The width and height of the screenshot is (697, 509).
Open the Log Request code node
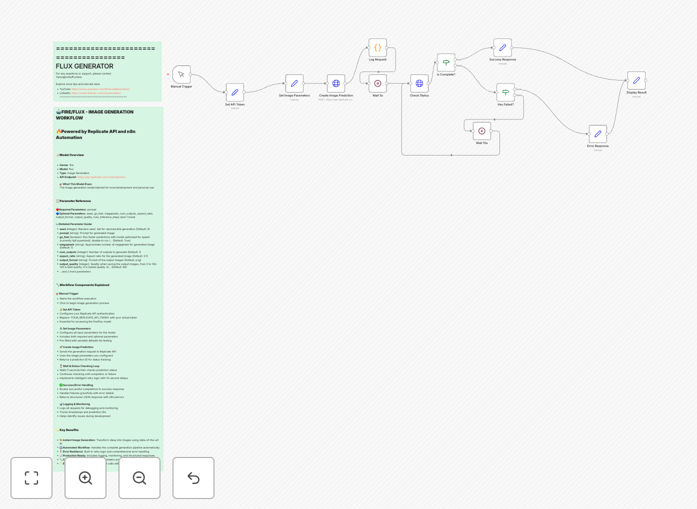pos(377,48)
